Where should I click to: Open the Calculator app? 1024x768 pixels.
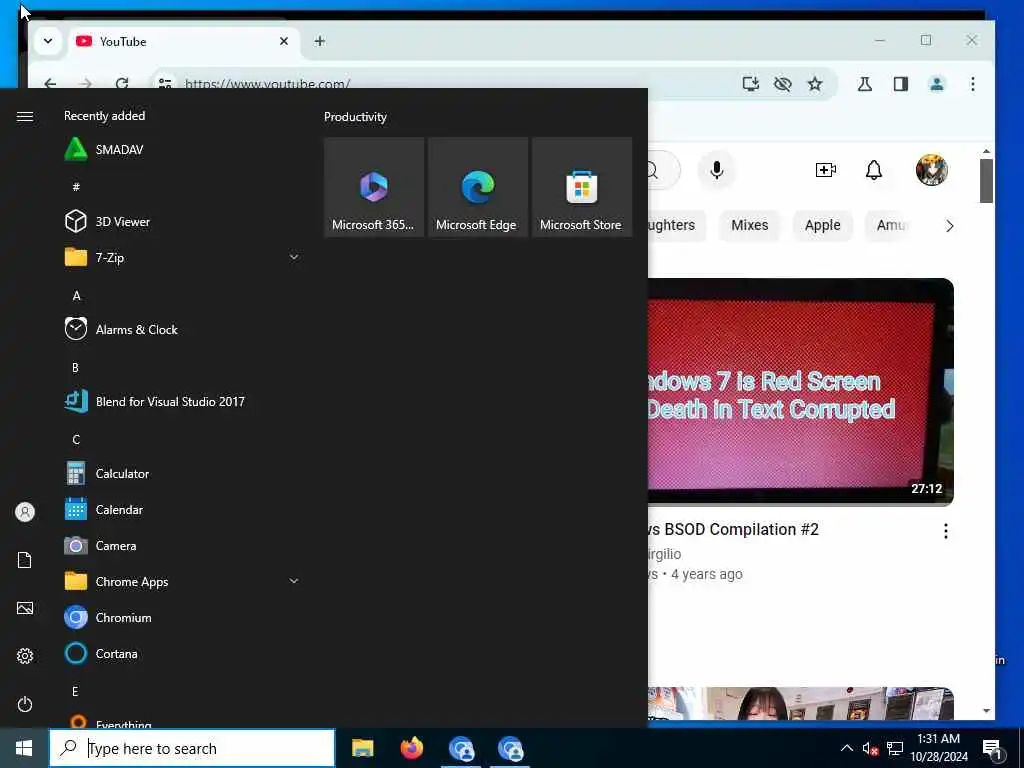183,473
